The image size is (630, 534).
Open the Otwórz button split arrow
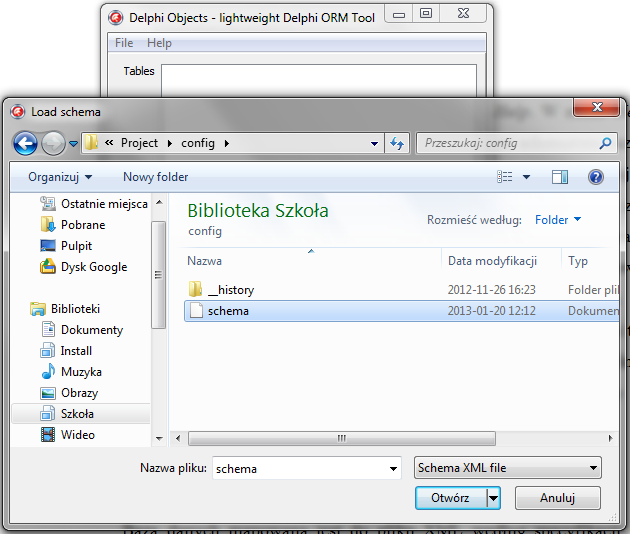click(x=494, y=498)
